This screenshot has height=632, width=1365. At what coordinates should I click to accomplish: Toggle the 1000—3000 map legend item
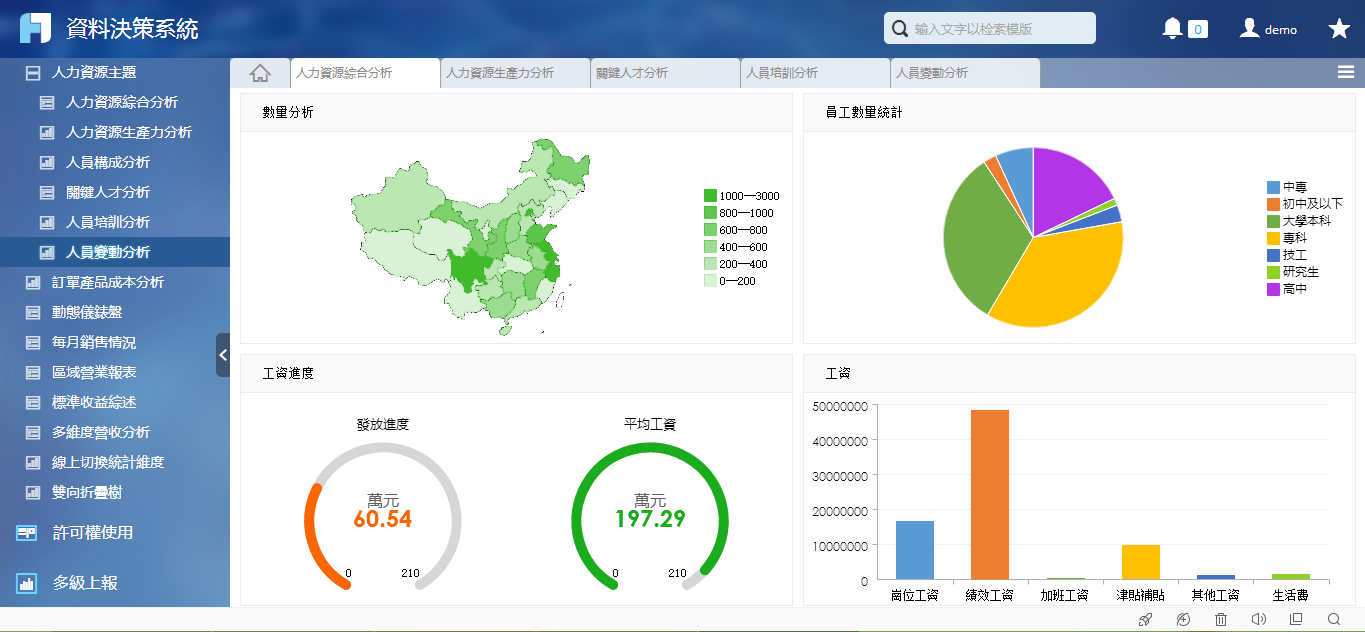click(711, 196)
